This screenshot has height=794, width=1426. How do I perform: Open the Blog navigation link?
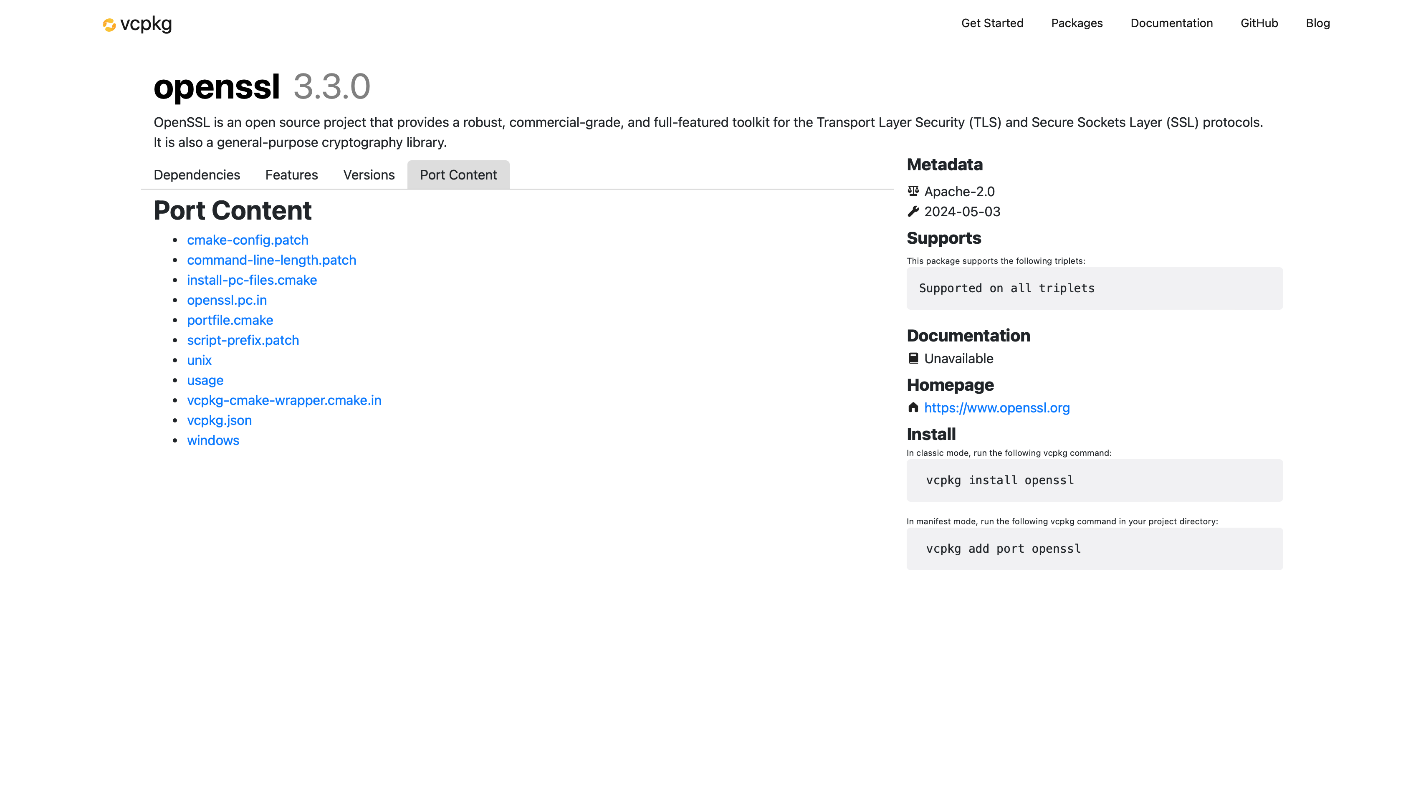[x=1317, y=23]
